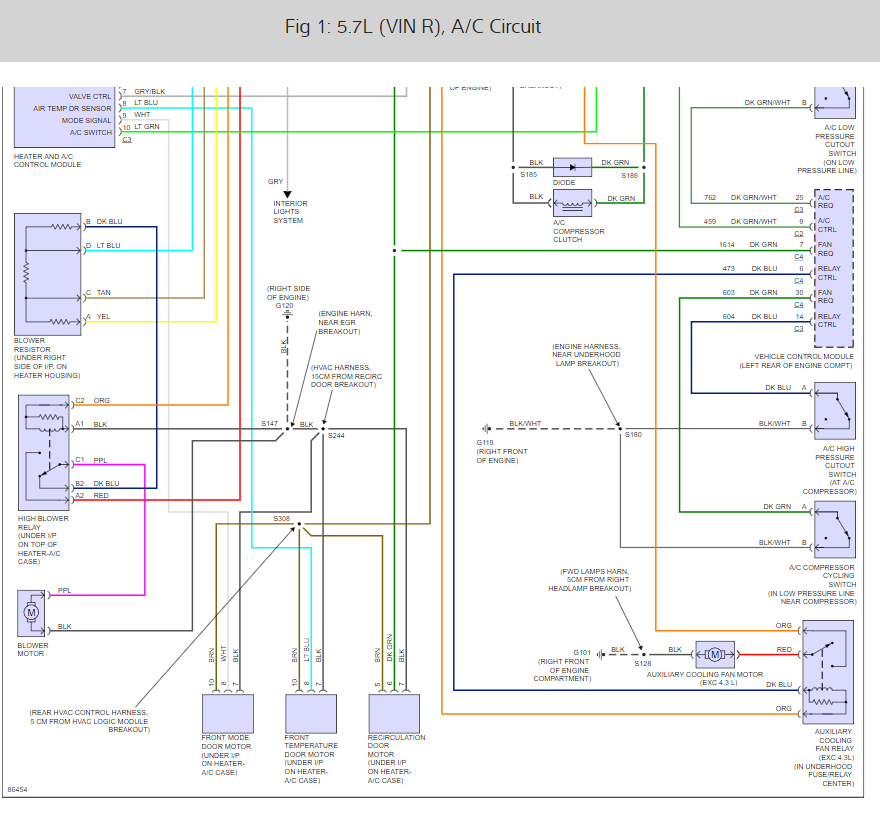Image resolution: width=880 pixels, height=816 pixels.
Task: Click the 'FRONT MODE DOOR MOTOR' label
Action: pos(226,742)
